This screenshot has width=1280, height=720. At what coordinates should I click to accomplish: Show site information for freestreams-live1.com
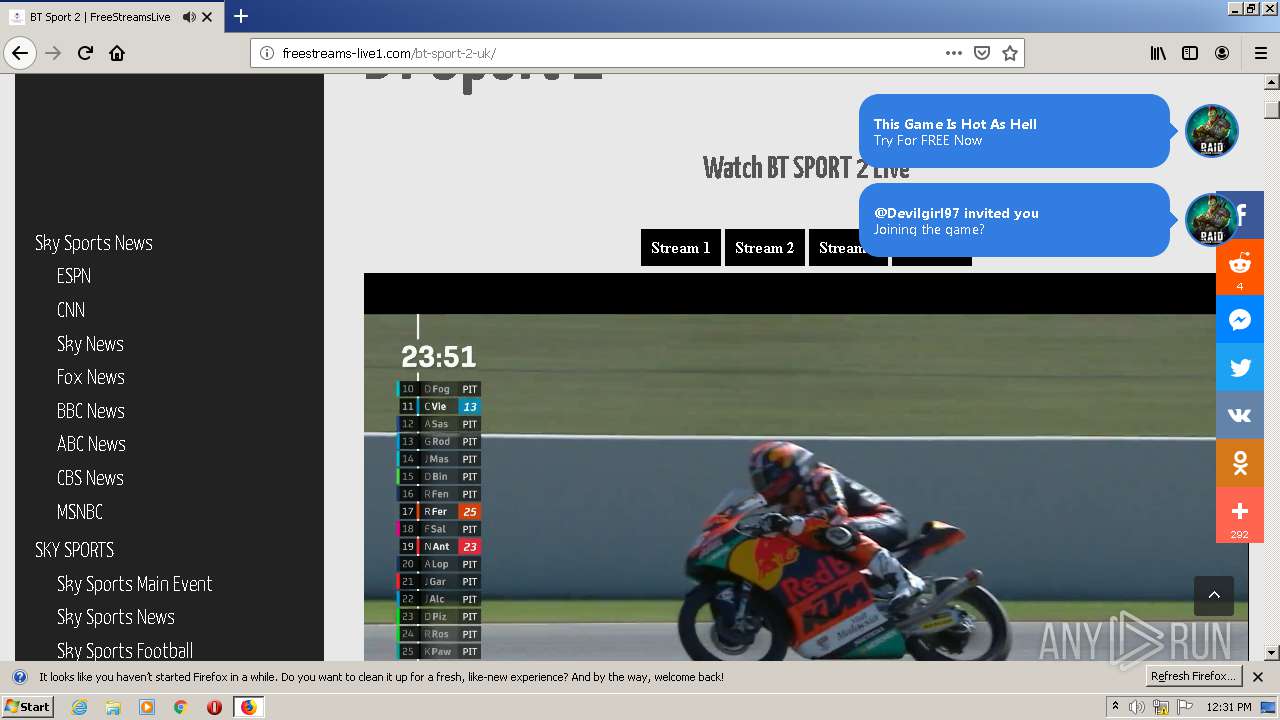tap(266, 53)
